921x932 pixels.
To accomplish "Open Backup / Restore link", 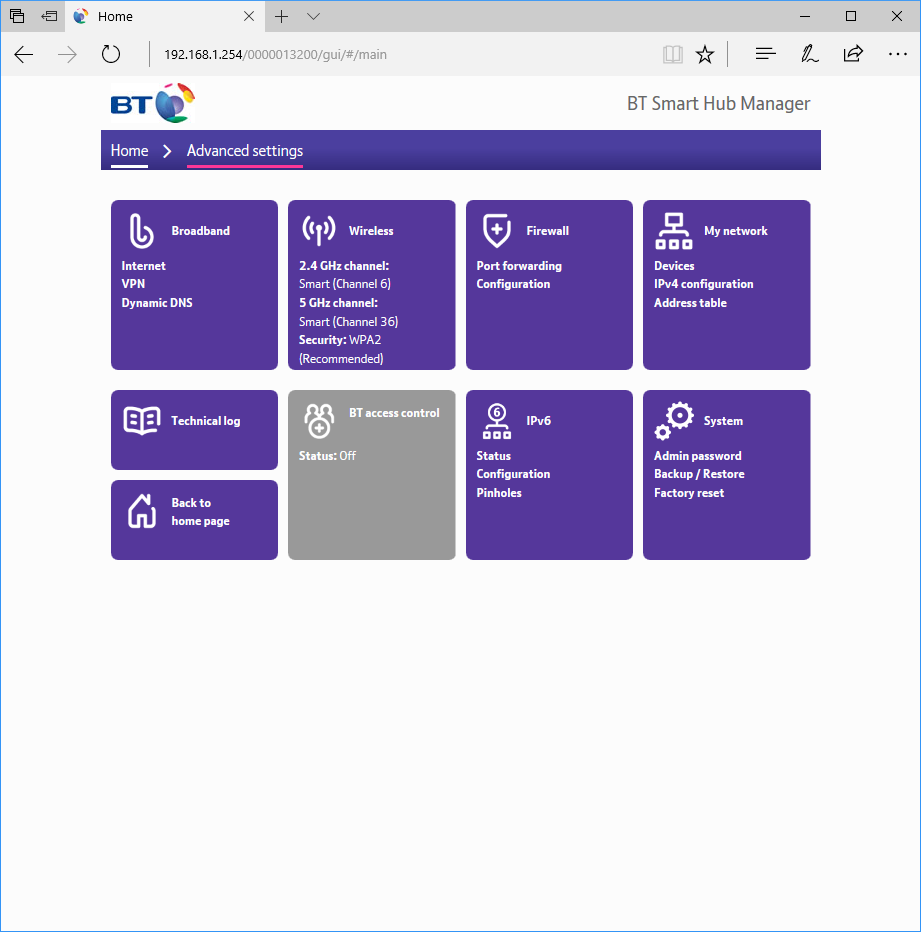I will [x=699, y=474].
